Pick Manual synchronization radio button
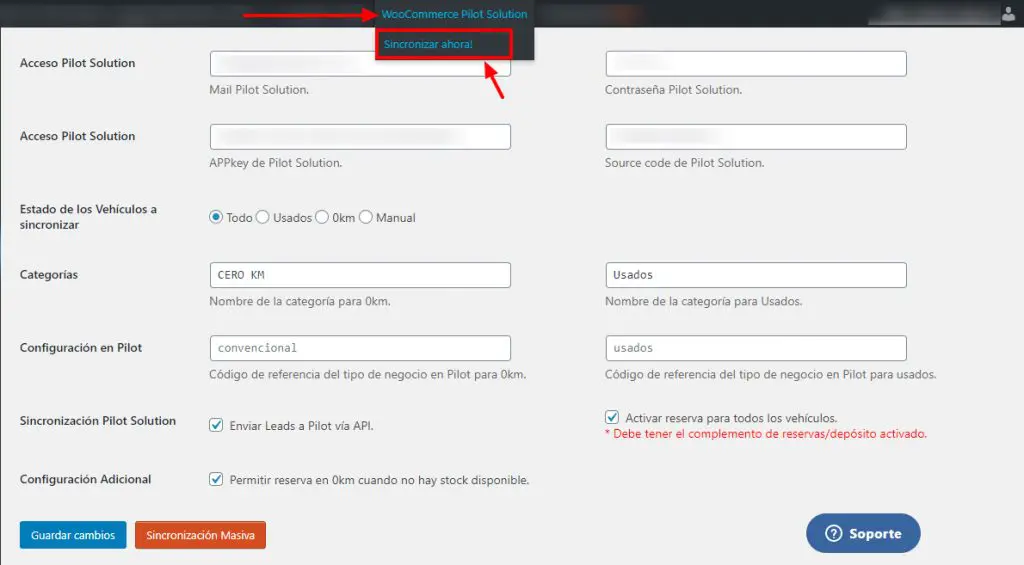Viewport: 1024px width, 565px height. (366, 217)
